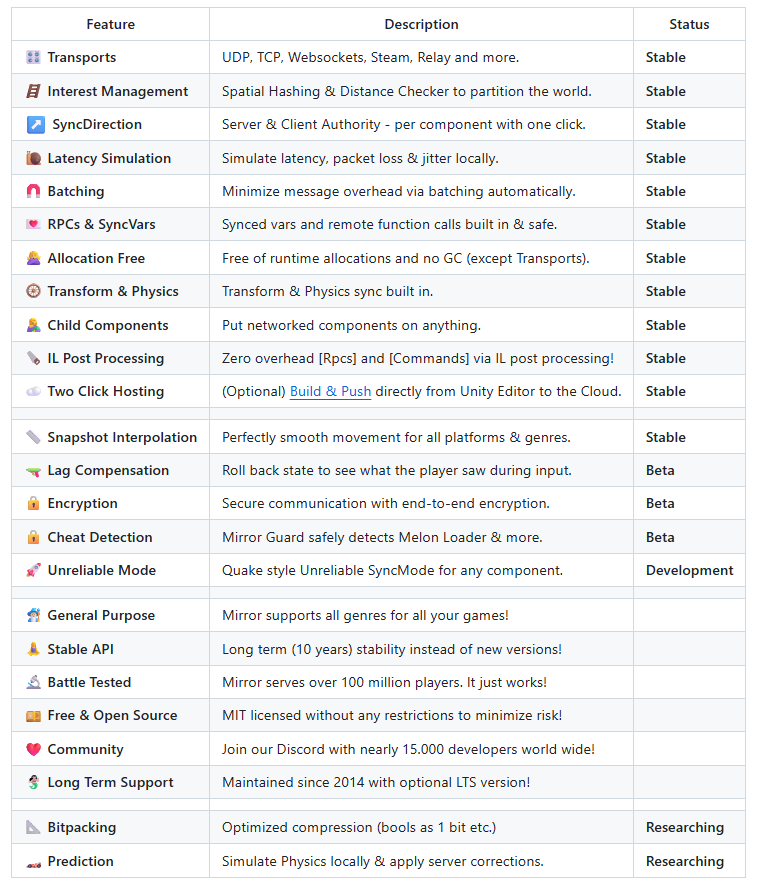Click the Interest Management emoji icon
The image size is (764, 879).
coord(34,91)
